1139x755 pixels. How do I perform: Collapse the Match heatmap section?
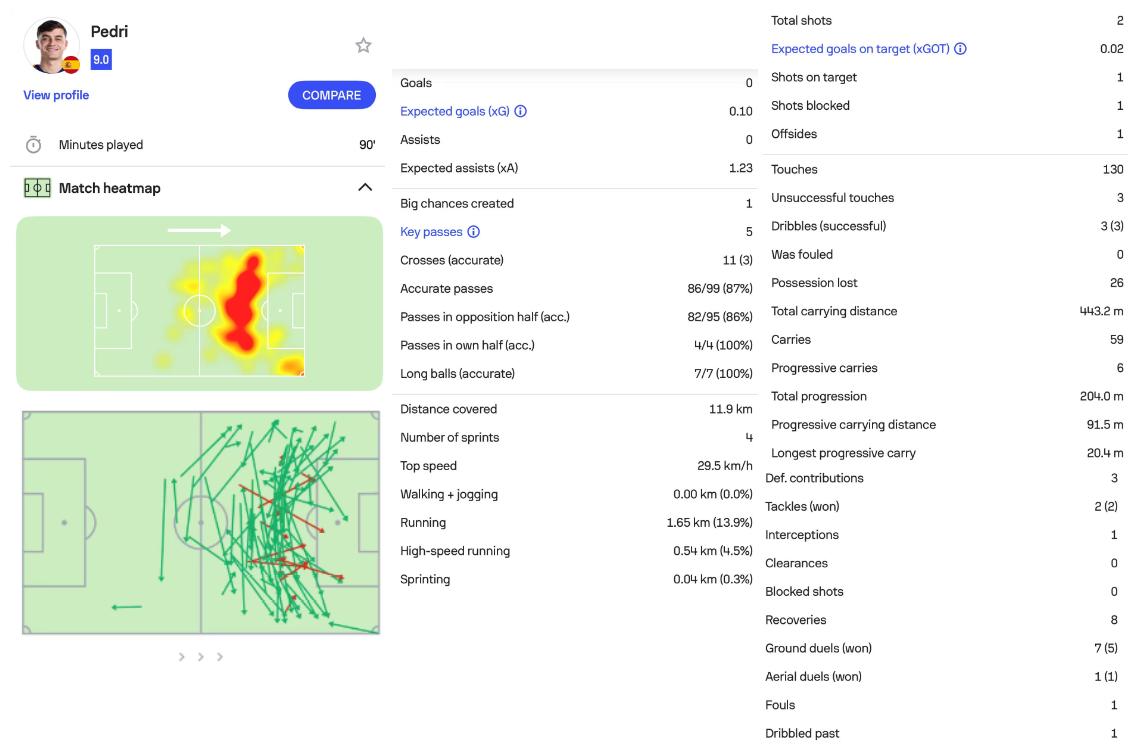click(x=365, y=187)
